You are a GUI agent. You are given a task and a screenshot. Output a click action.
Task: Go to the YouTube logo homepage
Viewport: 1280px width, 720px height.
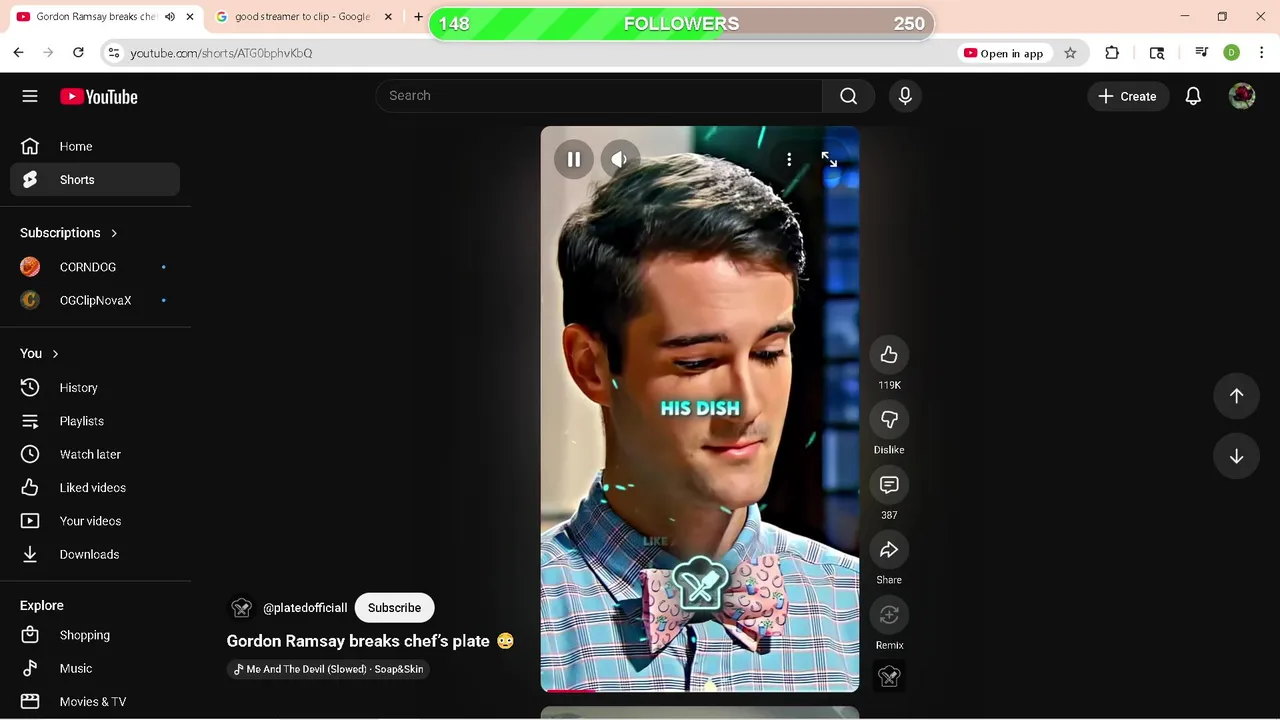[x=98, y=97]
